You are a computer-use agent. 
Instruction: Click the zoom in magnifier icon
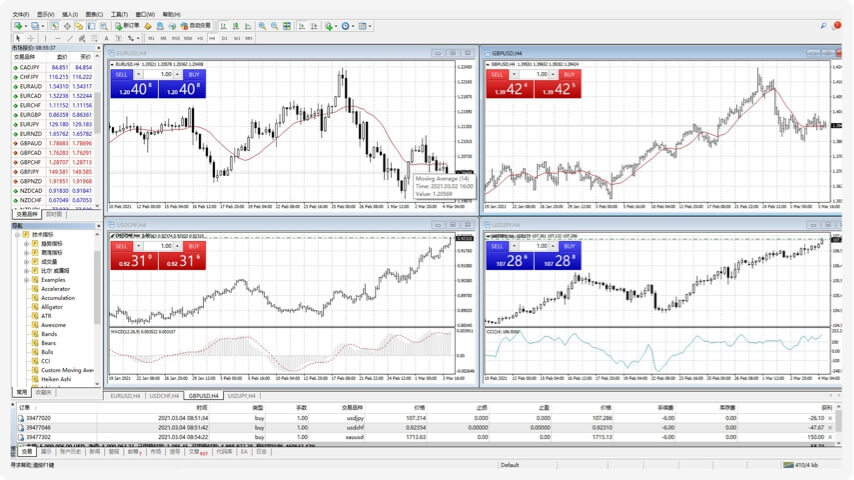tap(262, 26)
